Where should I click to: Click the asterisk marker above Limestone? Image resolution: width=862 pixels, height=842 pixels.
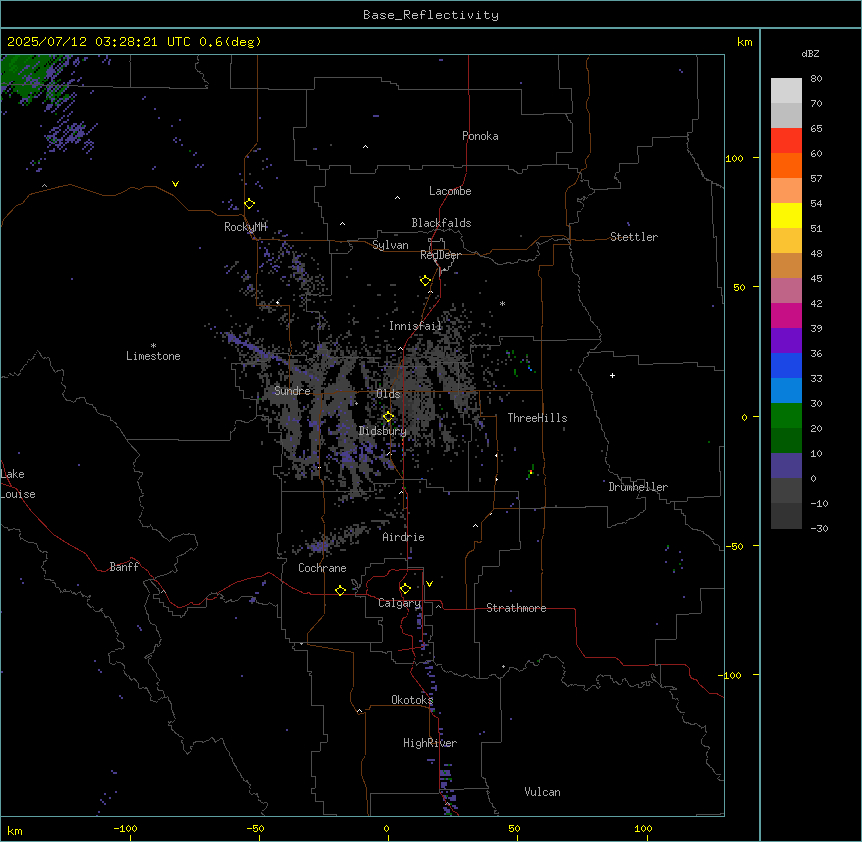pyautogui.click(x=153, y=346)
